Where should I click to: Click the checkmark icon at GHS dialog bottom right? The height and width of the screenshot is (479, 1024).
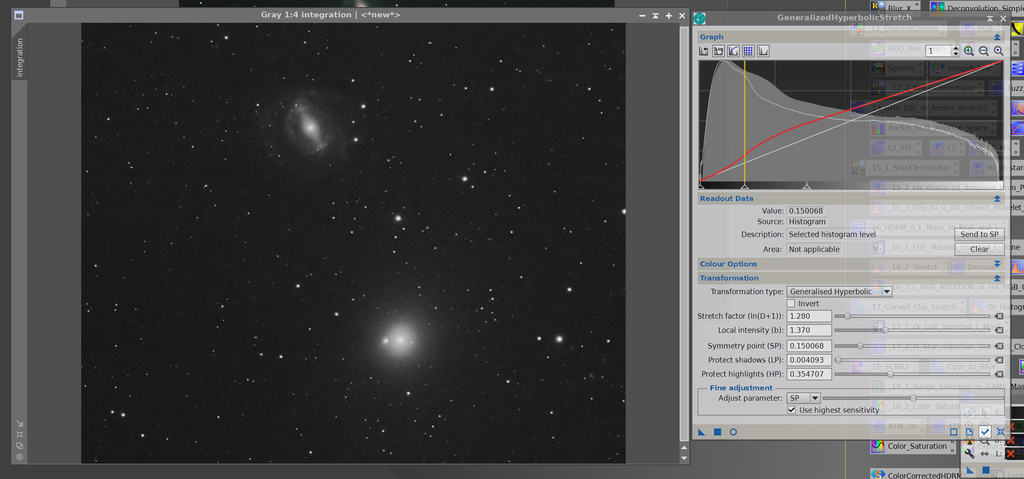pos(985,432)
